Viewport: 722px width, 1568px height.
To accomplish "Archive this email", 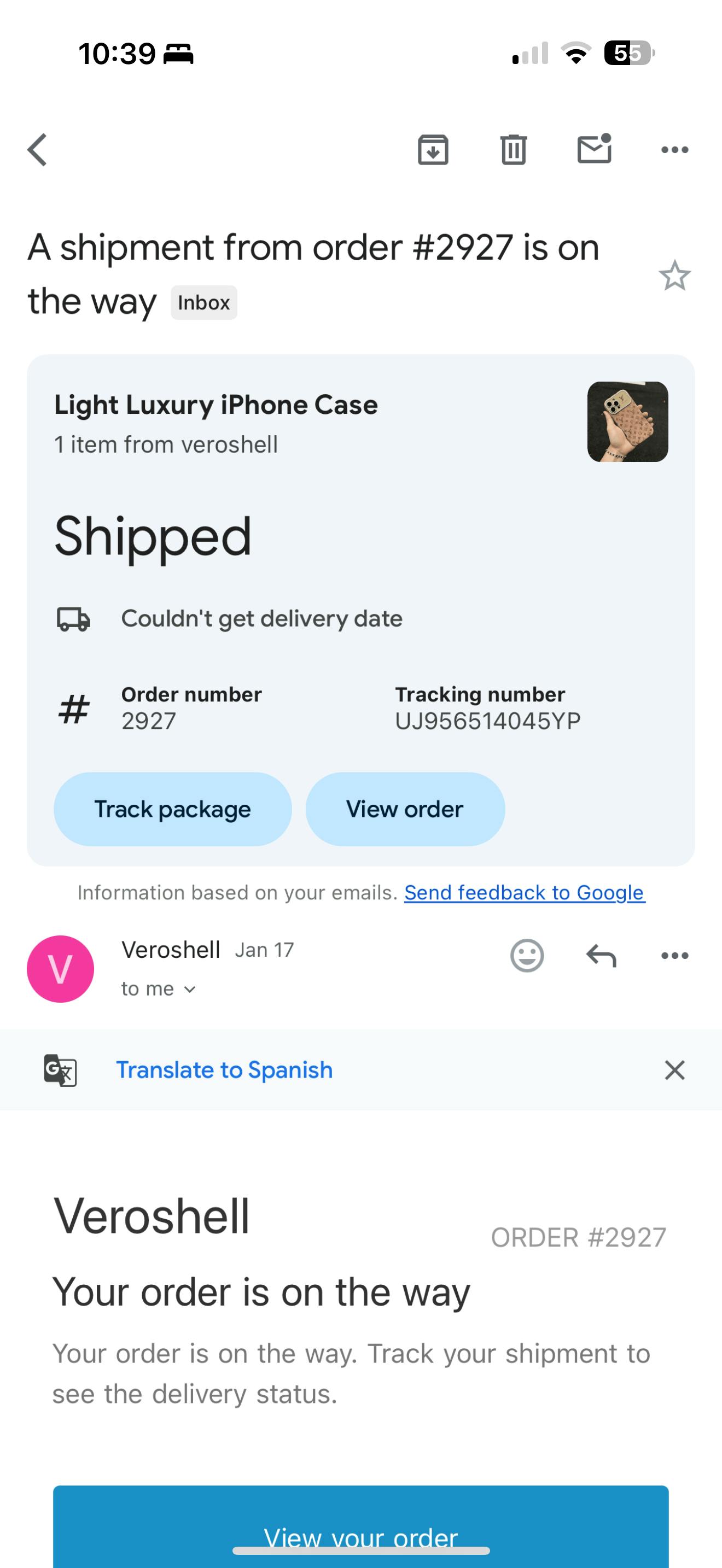I will 433,150.
